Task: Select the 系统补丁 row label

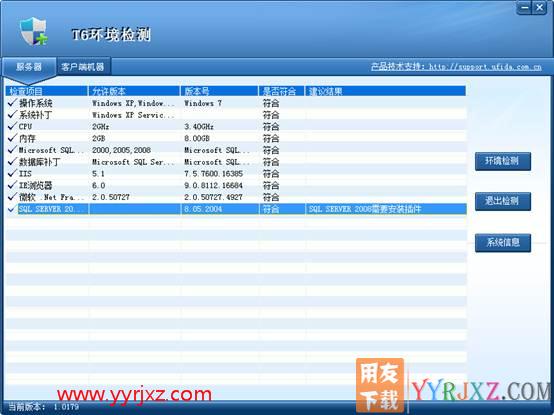Action: (x=36, y=115)
